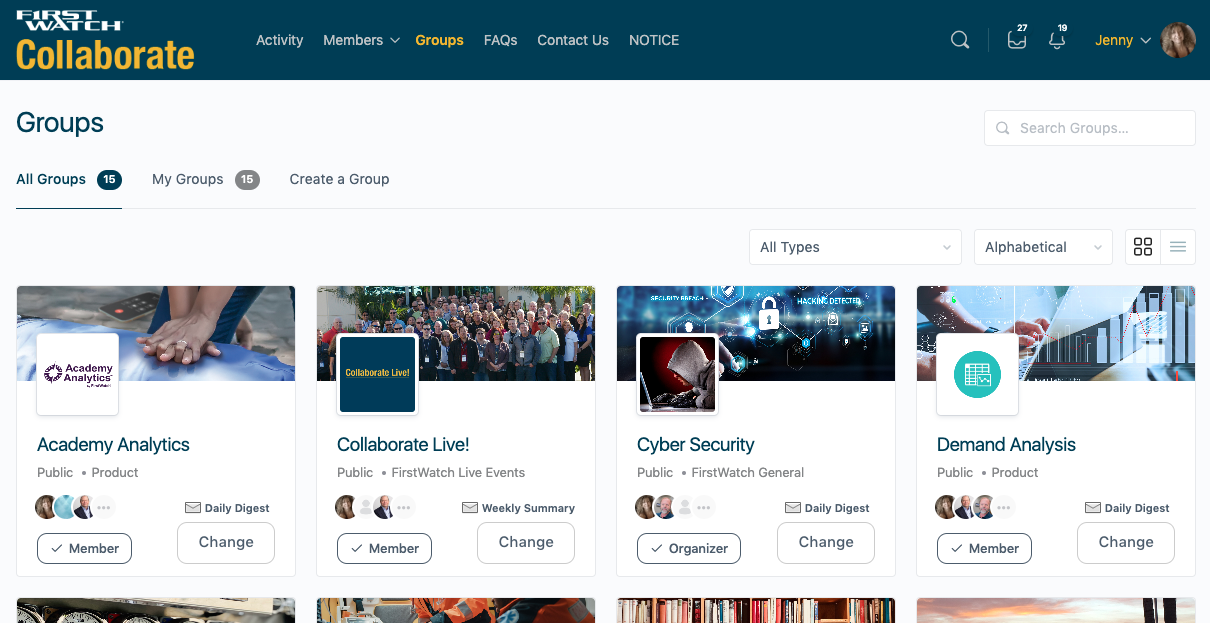Open the inbox messages icon
The height and width of the screenshot is (623, 1210).
[x=1017, y=40]
